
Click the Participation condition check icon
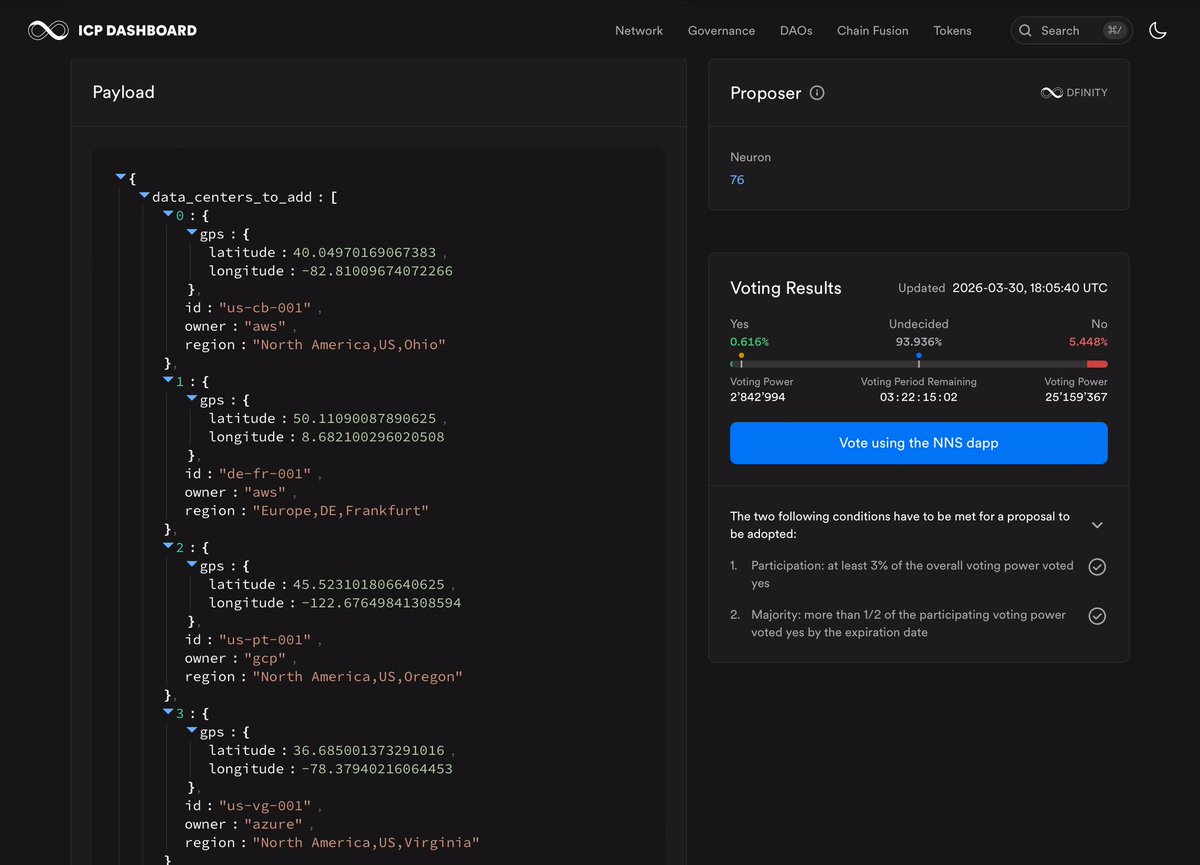point(1097,567)
